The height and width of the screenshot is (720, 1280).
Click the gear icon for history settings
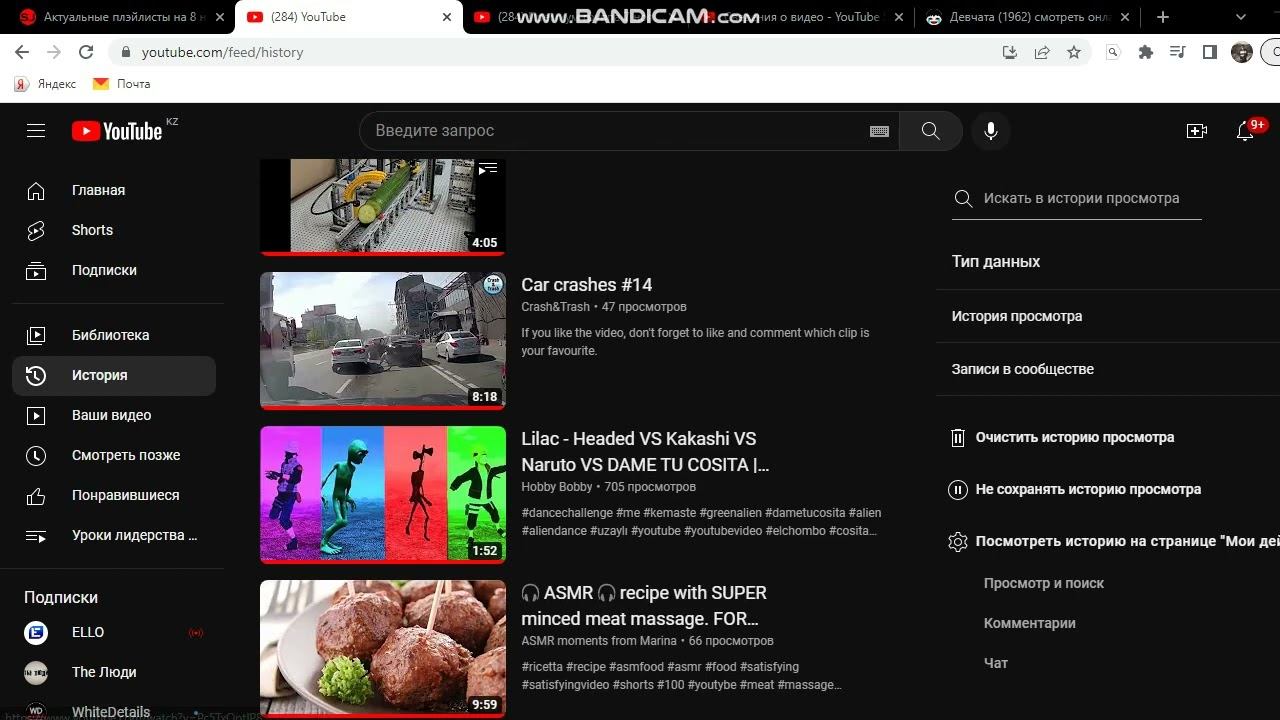(x=958, y=541)
